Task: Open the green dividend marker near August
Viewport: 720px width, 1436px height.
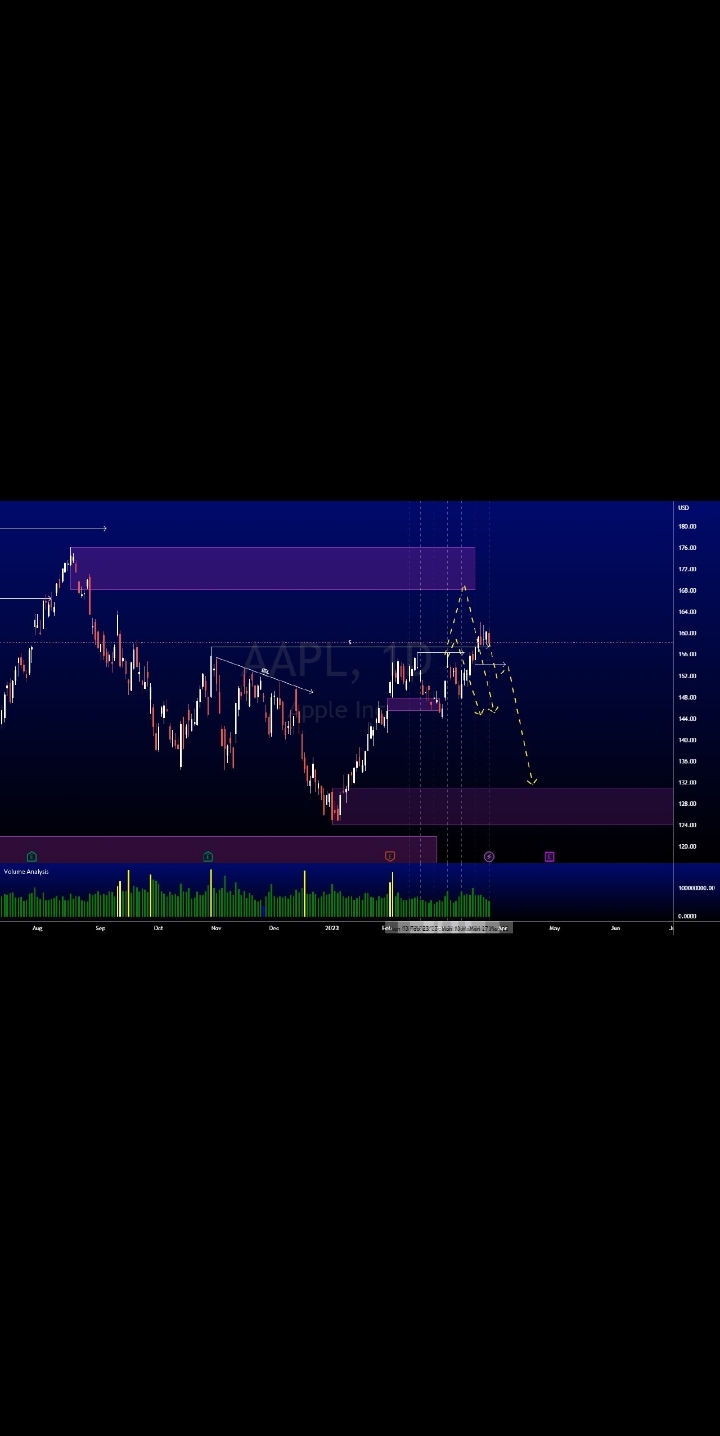Action: (32, 856)
